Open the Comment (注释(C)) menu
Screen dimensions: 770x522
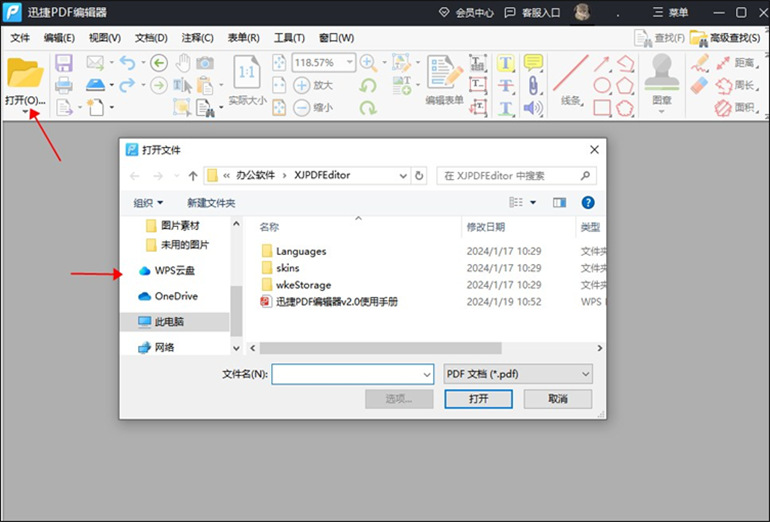coord(197,38)
